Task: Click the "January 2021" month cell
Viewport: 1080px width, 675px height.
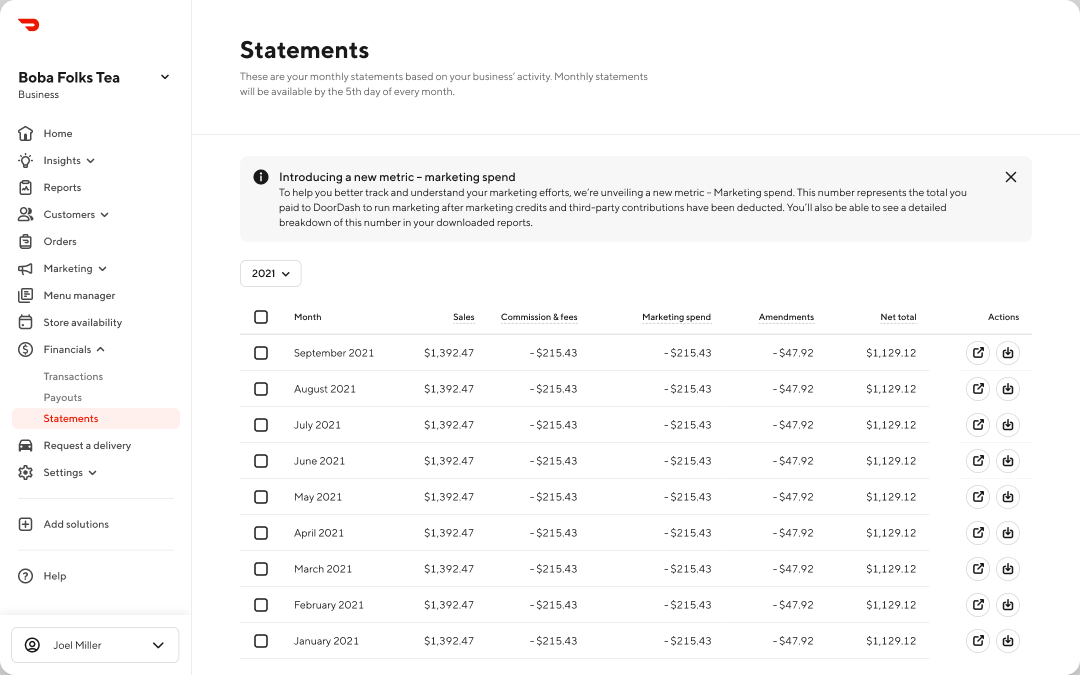Action: [x=326, y=641]
